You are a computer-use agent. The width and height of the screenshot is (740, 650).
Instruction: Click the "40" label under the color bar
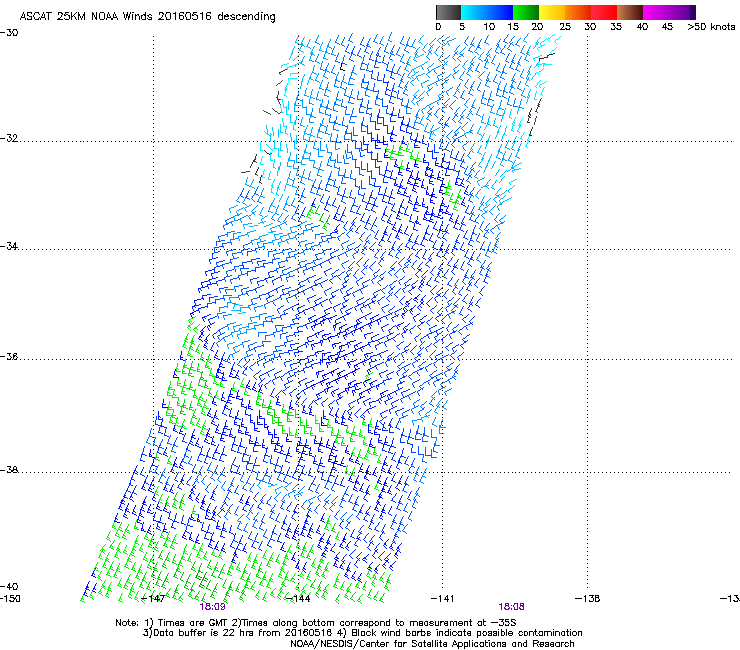point(642,26)
